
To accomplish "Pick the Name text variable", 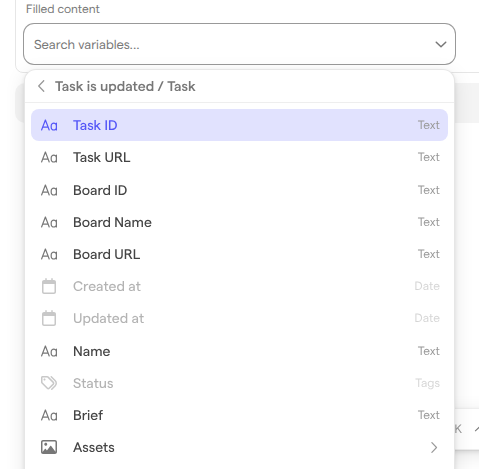I will click(x=239, y=351).
